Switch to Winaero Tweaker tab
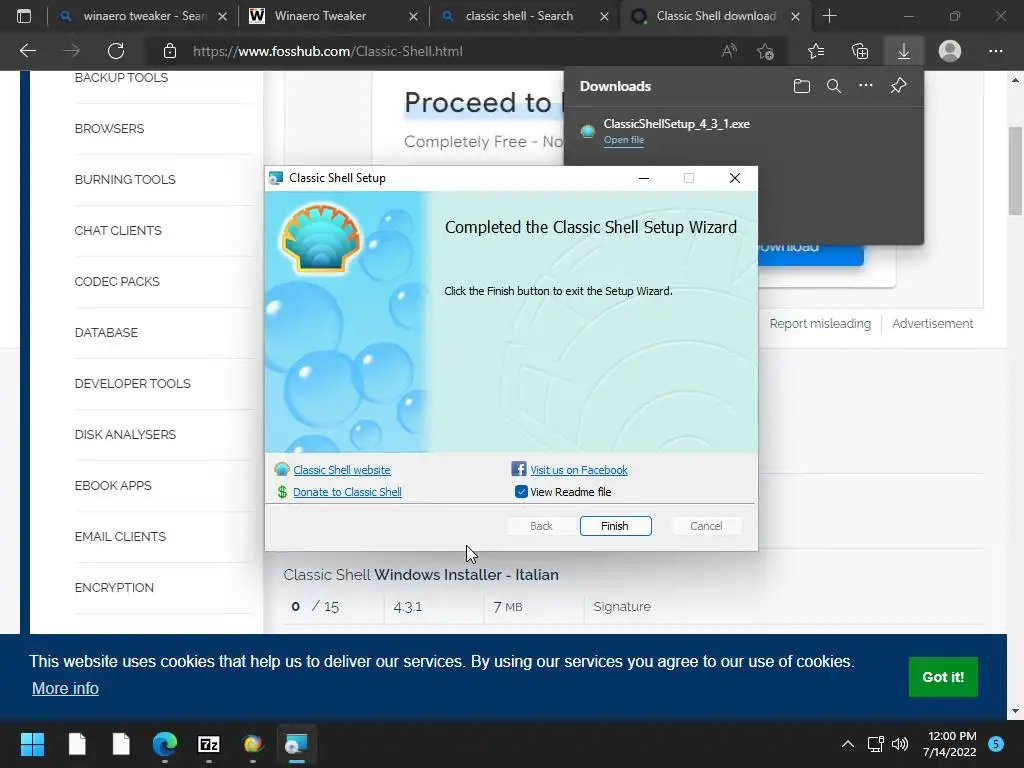The image size is (1024, 768). [x=319, y=16]
